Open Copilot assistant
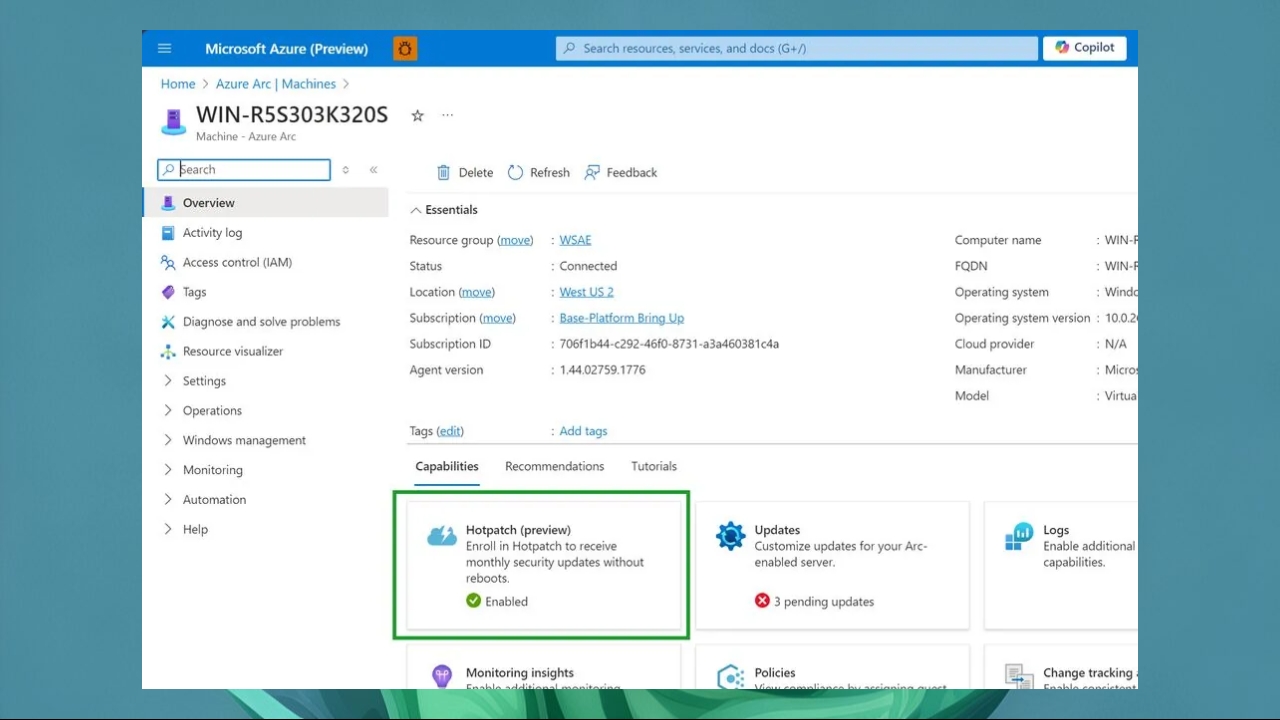The width and height of the screenshot is (1280, 720). pyautogui.click(x=1085, y=48)
